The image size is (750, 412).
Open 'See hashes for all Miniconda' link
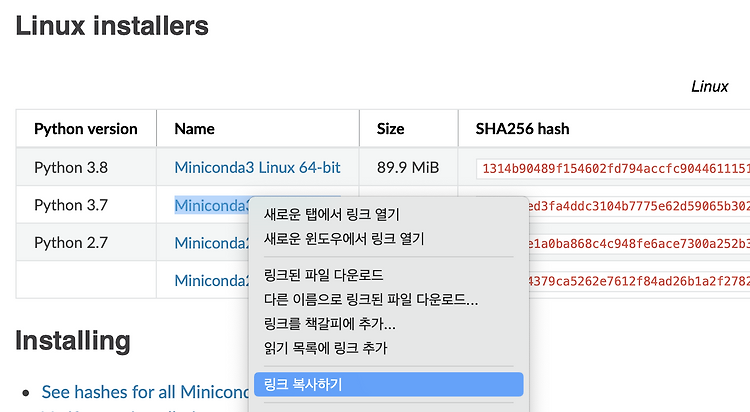point(145,392)
